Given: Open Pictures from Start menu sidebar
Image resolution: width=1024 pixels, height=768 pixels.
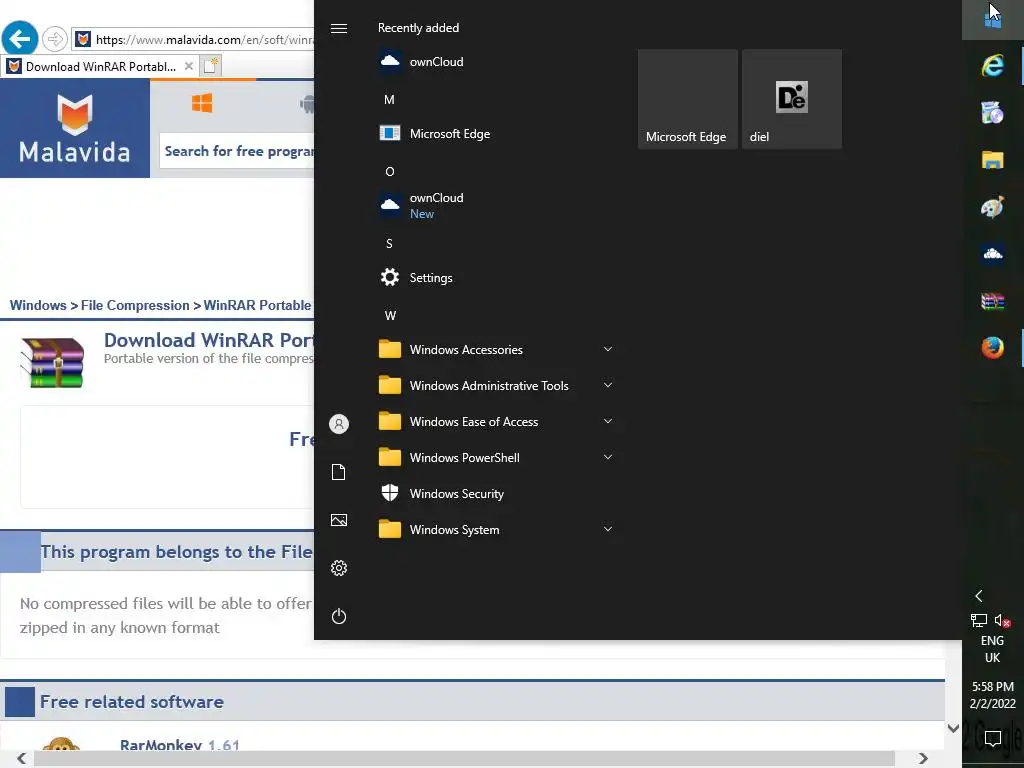Looking at the screenshot, I should [x=339, y=520].
